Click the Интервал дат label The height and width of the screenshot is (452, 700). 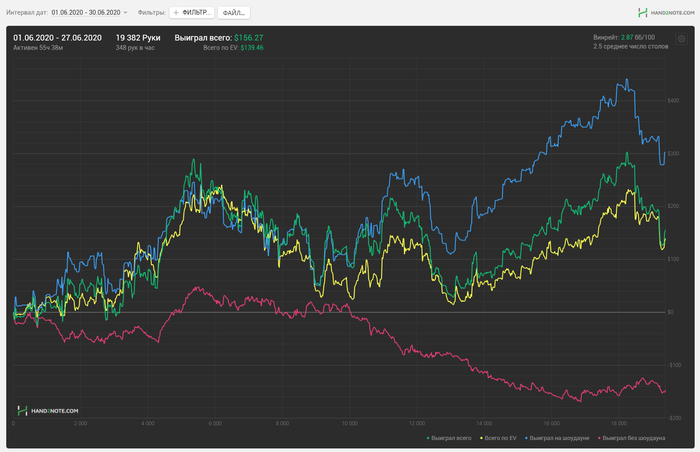[27, 13]
